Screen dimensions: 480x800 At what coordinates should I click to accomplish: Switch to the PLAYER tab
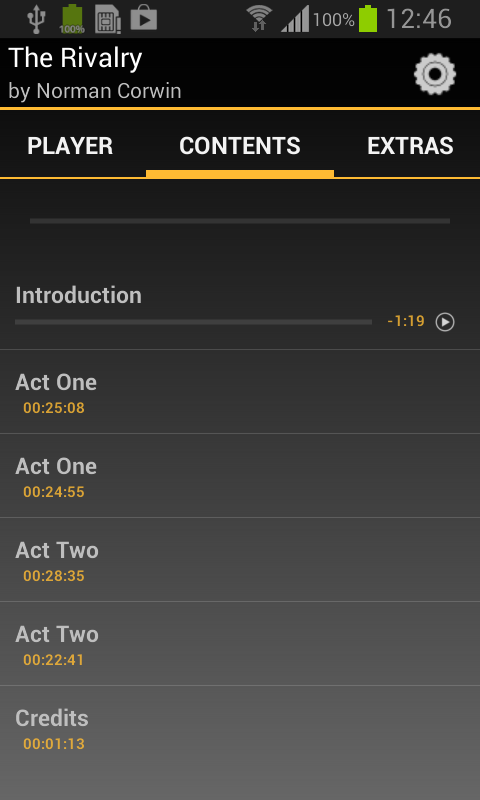tap(70, 146)
